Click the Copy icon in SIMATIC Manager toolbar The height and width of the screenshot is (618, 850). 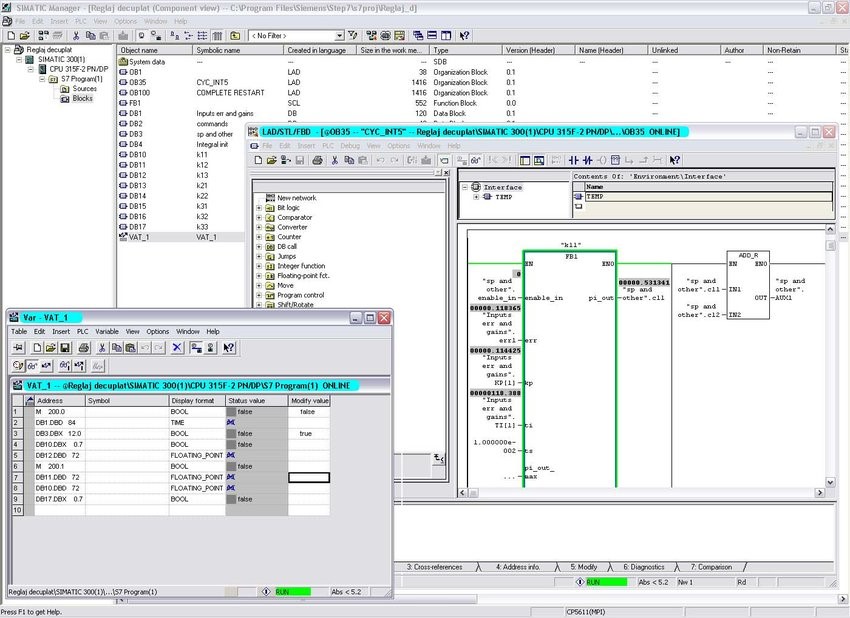click(90, 36)
